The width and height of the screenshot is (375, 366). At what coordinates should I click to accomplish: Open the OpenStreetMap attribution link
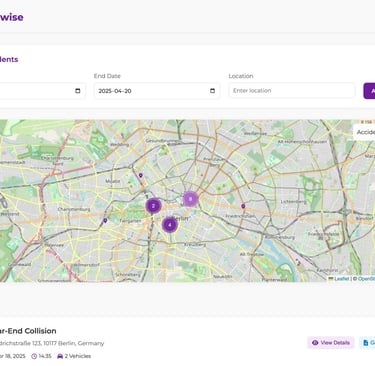[366, 279]
